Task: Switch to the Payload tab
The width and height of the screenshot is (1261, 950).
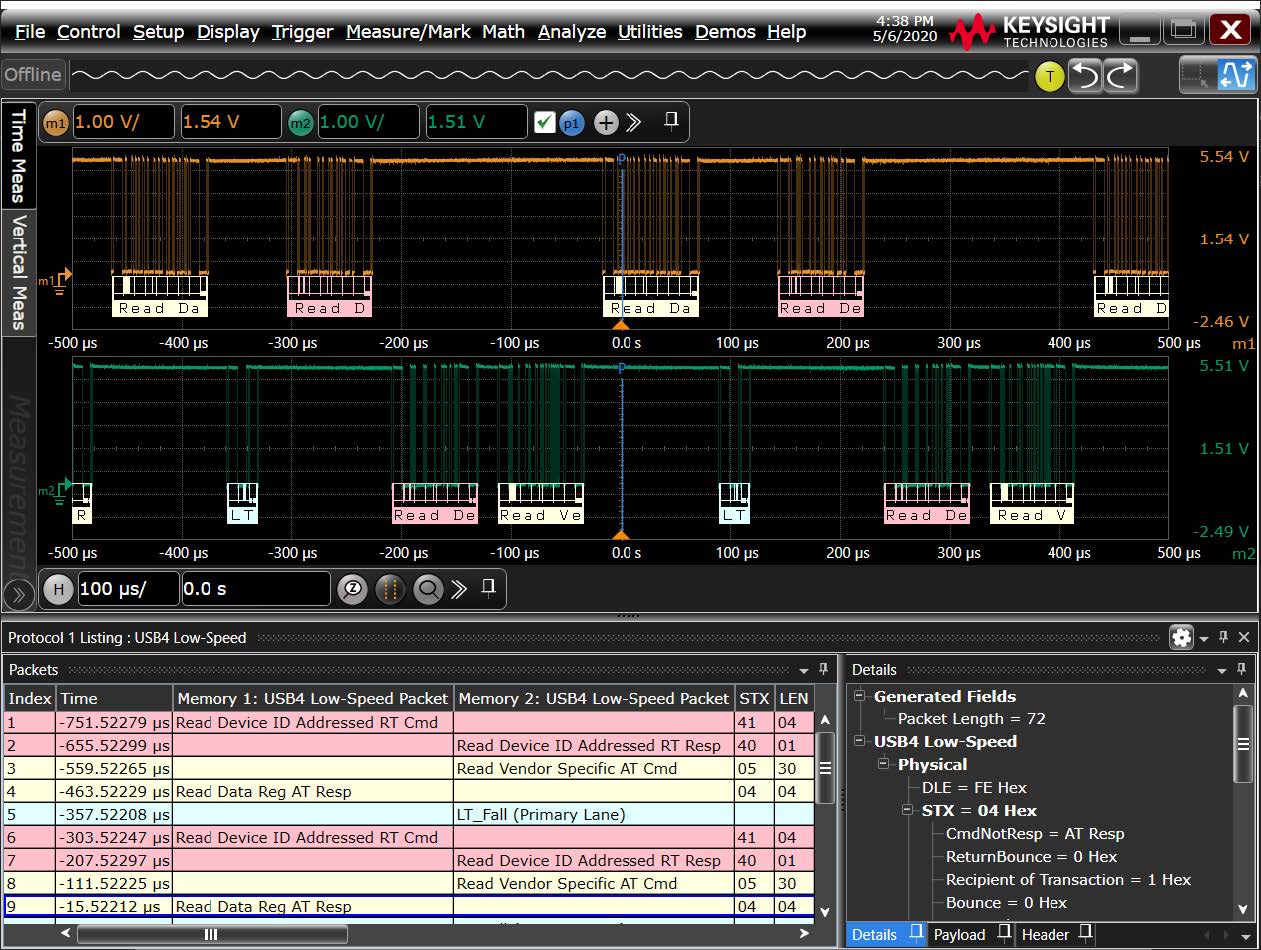Action: pos(958,934)
